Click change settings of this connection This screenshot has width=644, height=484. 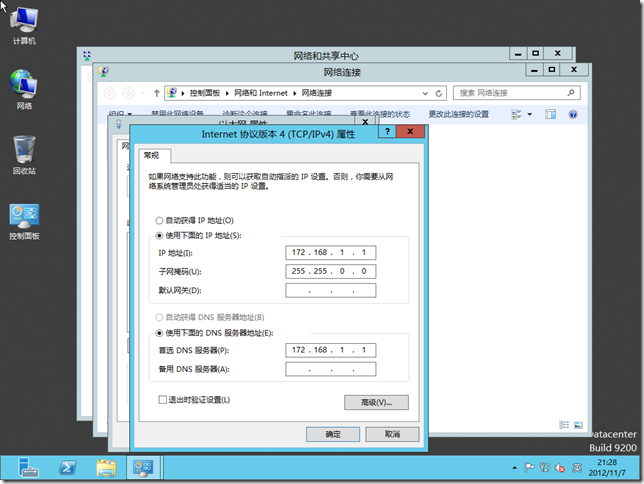tap(459, 114)
